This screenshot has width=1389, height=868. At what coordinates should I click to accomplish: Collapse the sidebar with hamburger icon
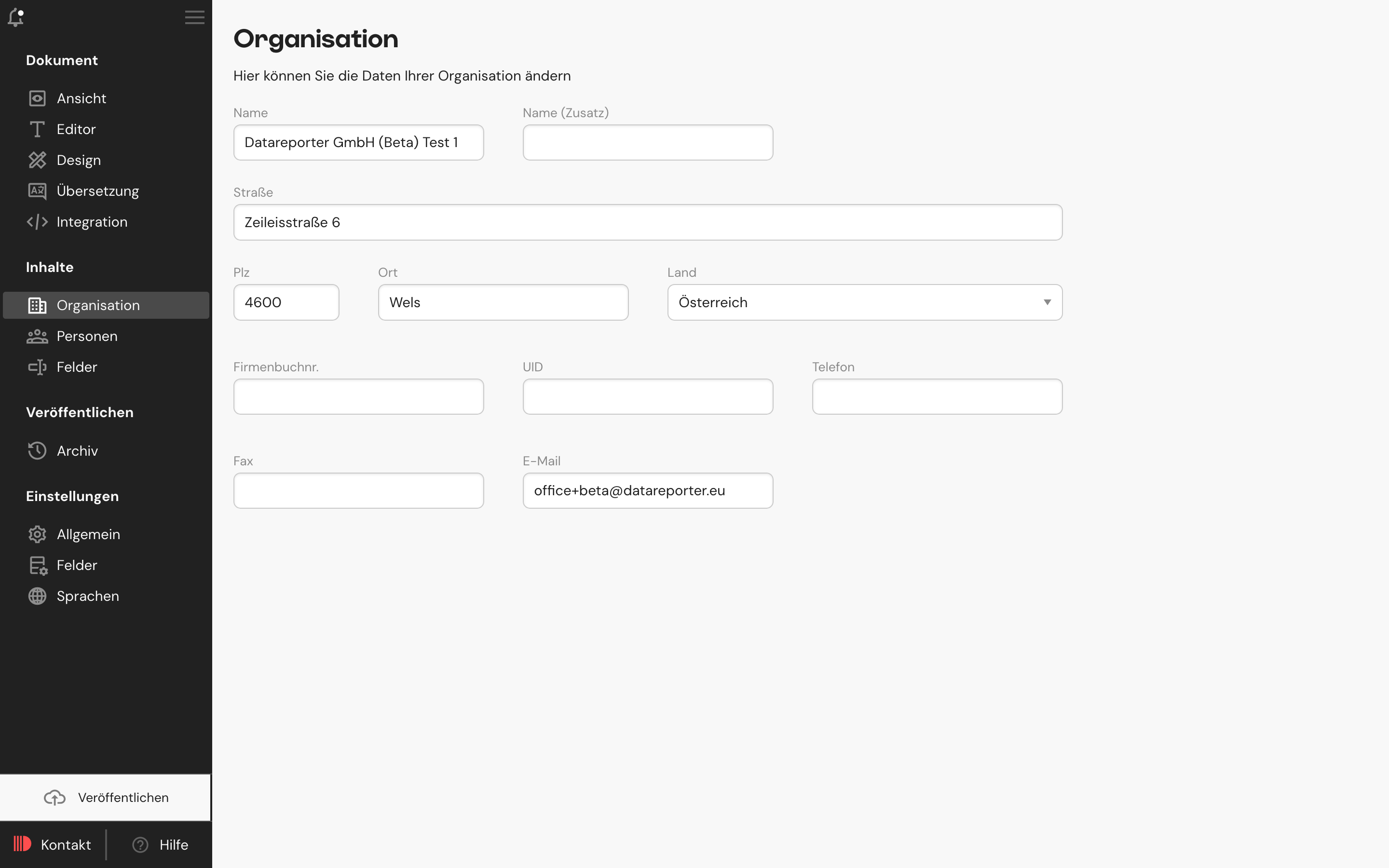(x=194, y=17)
